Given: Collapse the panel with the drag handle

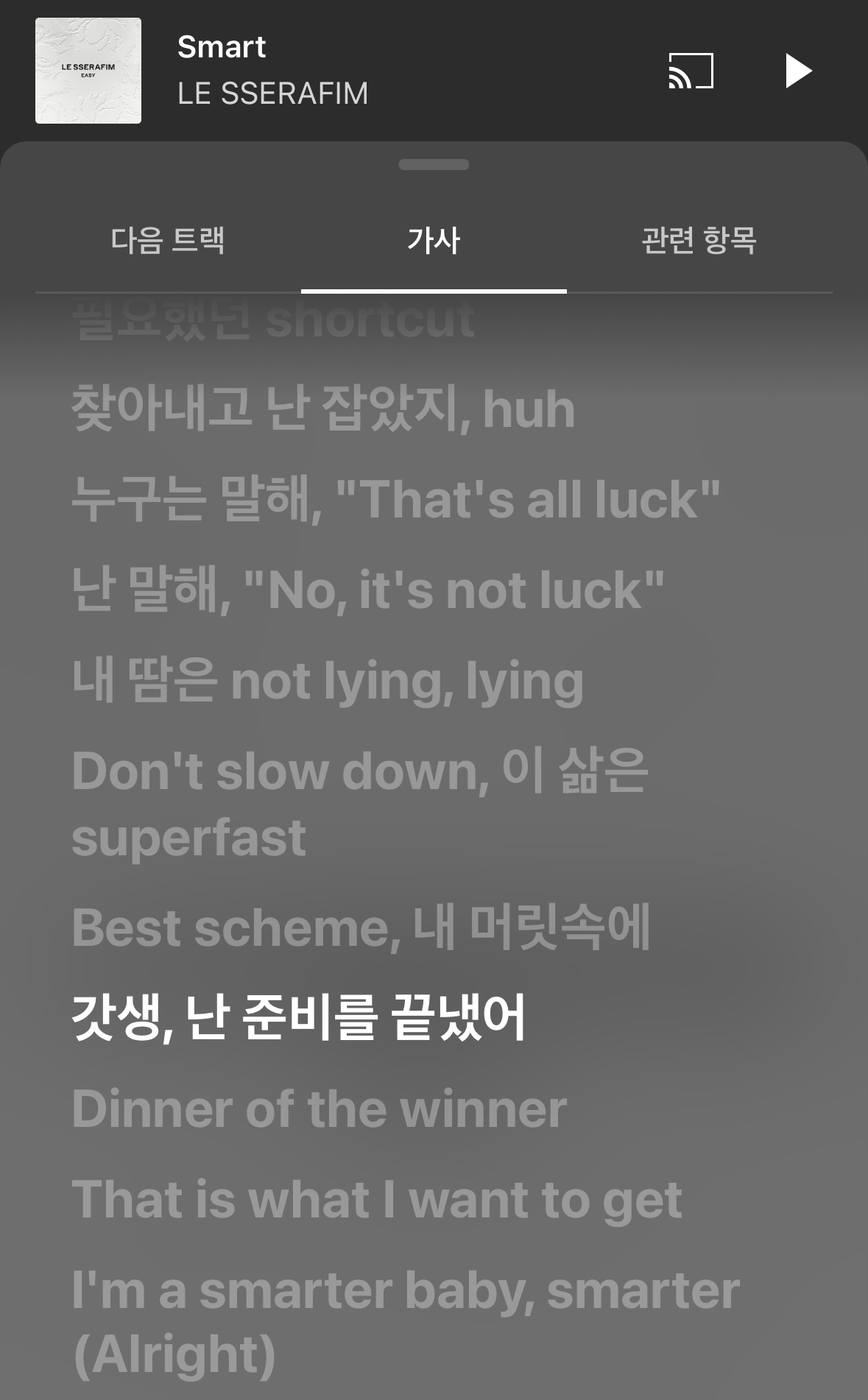Looking at the screenshot, I should pos(434,164).
